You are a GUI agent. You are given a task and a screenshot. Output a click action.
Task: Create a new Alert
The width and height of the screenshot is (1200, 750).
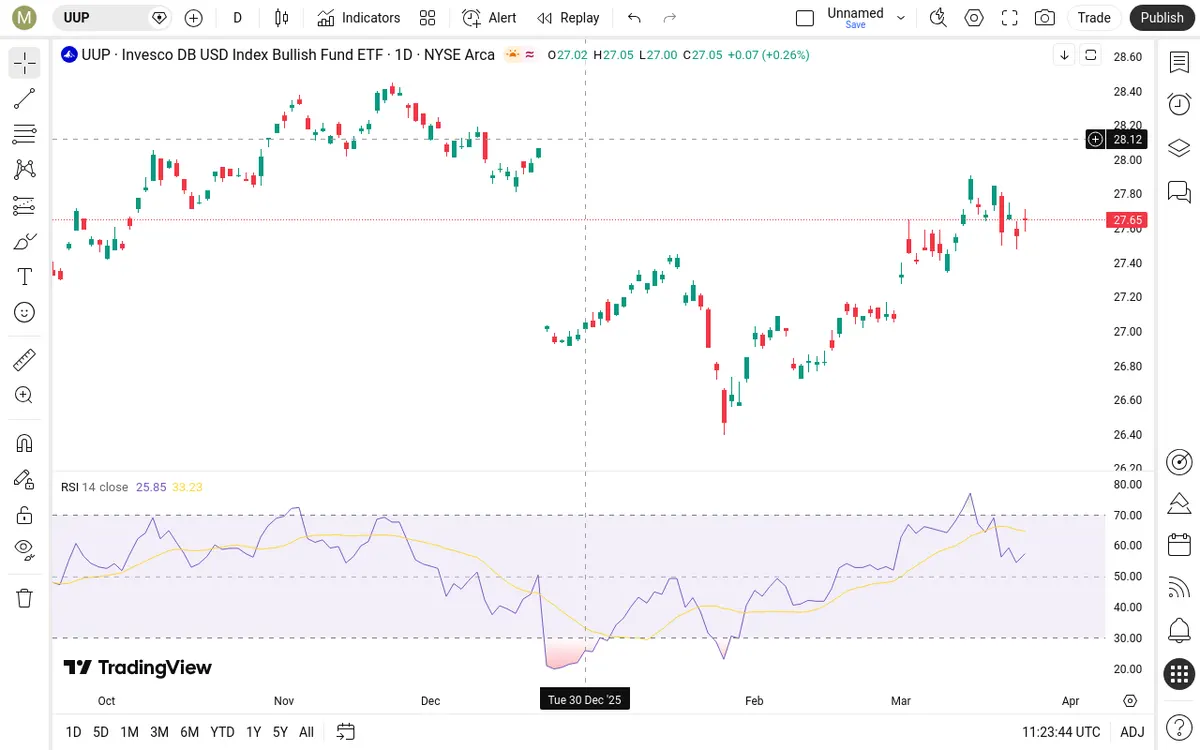pos(490,17)
